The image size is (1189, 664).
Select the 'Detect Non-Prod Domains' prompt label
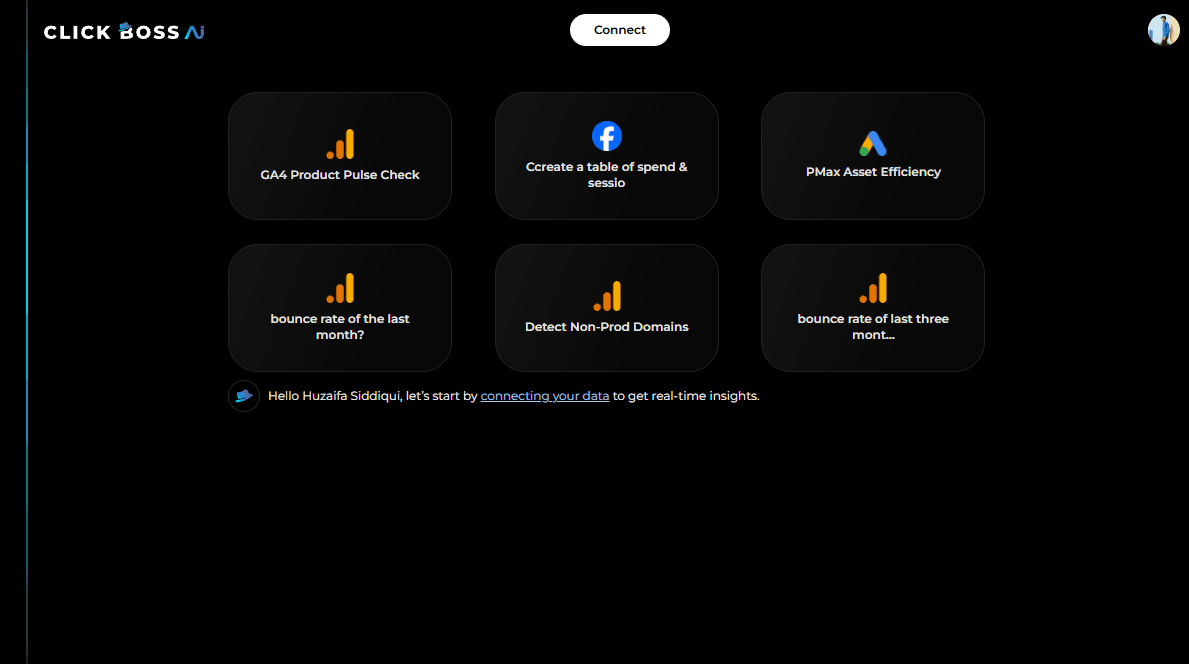point(607,327)
